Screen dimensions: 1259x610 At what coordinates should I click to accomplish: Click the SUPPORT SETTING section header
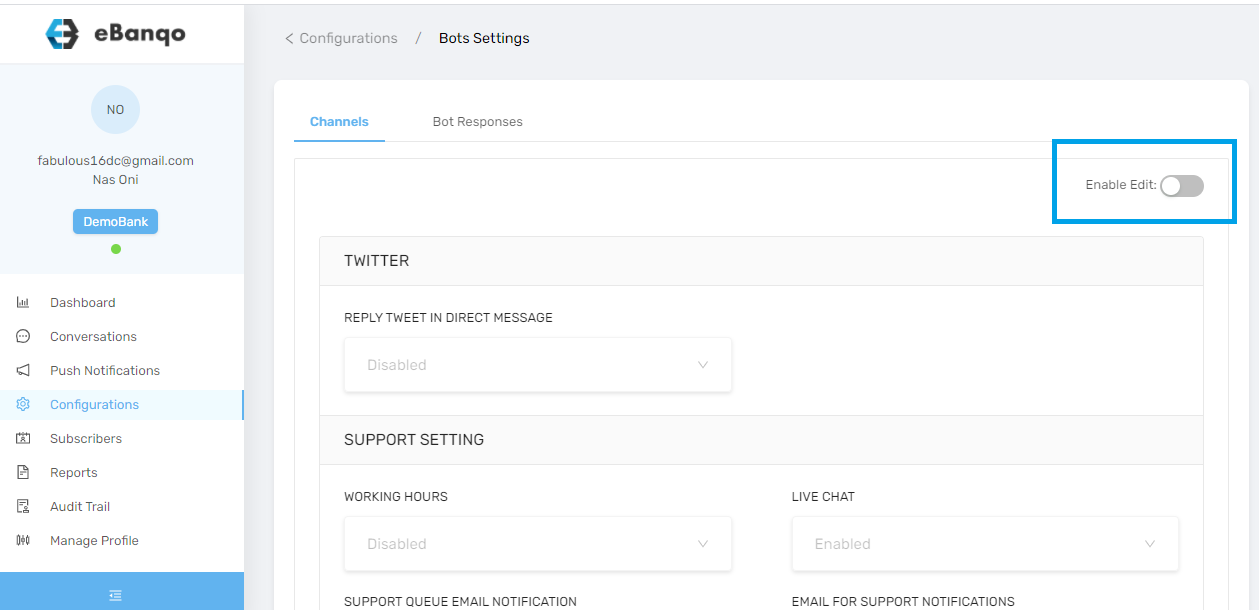(x=761, y=440)
